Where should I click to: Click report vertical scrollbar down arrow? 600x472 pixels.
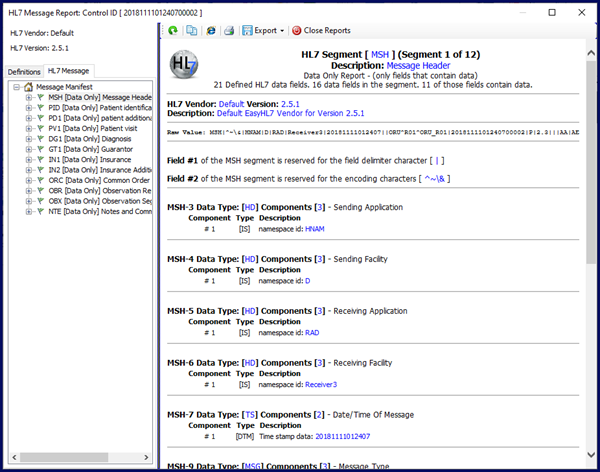pos(591,455)
